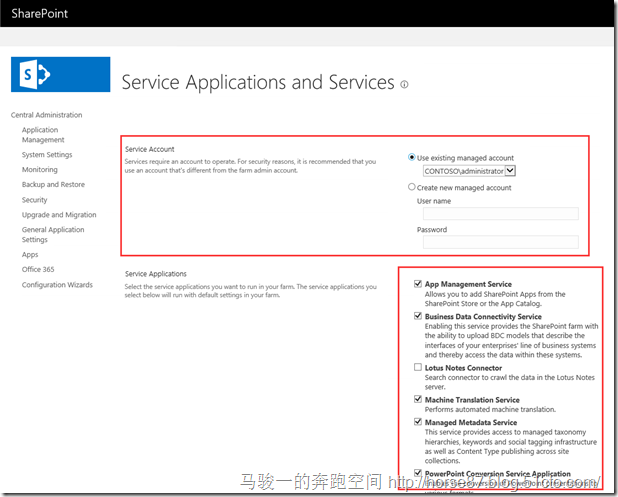This screenshot has height=497, width=618.
Task: Uncheck Business Data Connectivity Service
Action: tap(418, 316)
